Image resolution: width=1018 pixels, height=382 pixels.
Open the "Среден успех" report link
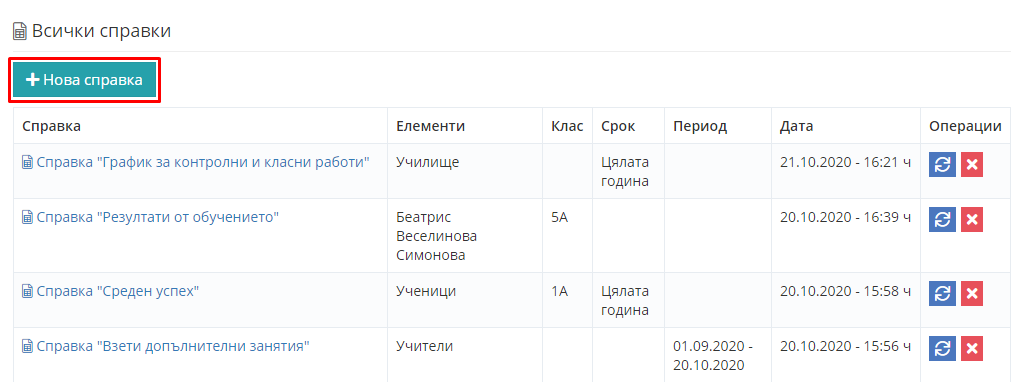117,291
